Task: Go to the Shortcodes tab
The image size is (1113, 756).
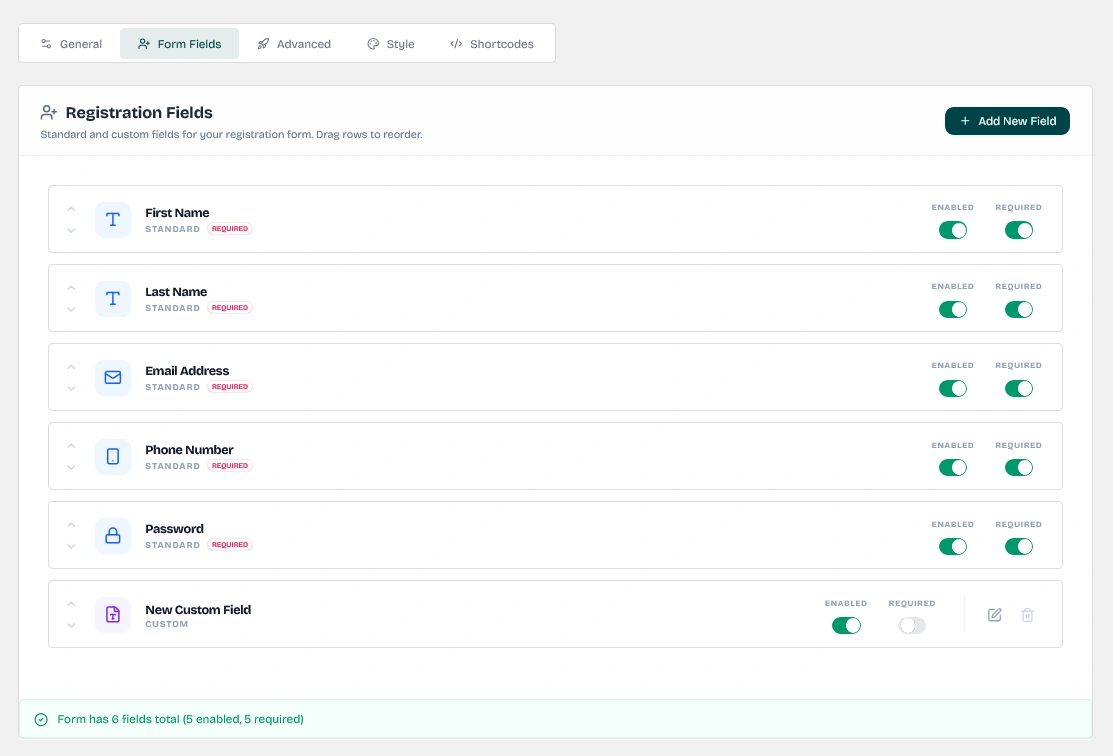Action: point(492,44)
